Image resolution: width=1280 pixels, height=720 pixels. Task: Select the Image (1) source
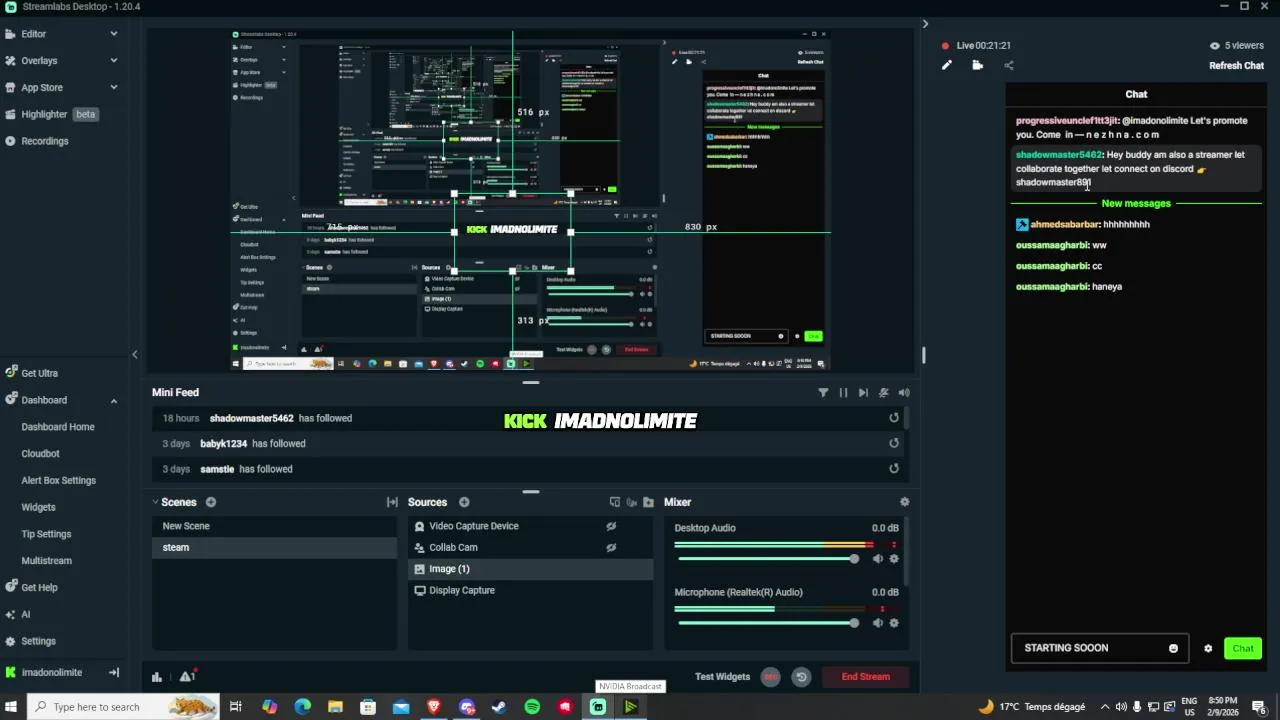531,569
